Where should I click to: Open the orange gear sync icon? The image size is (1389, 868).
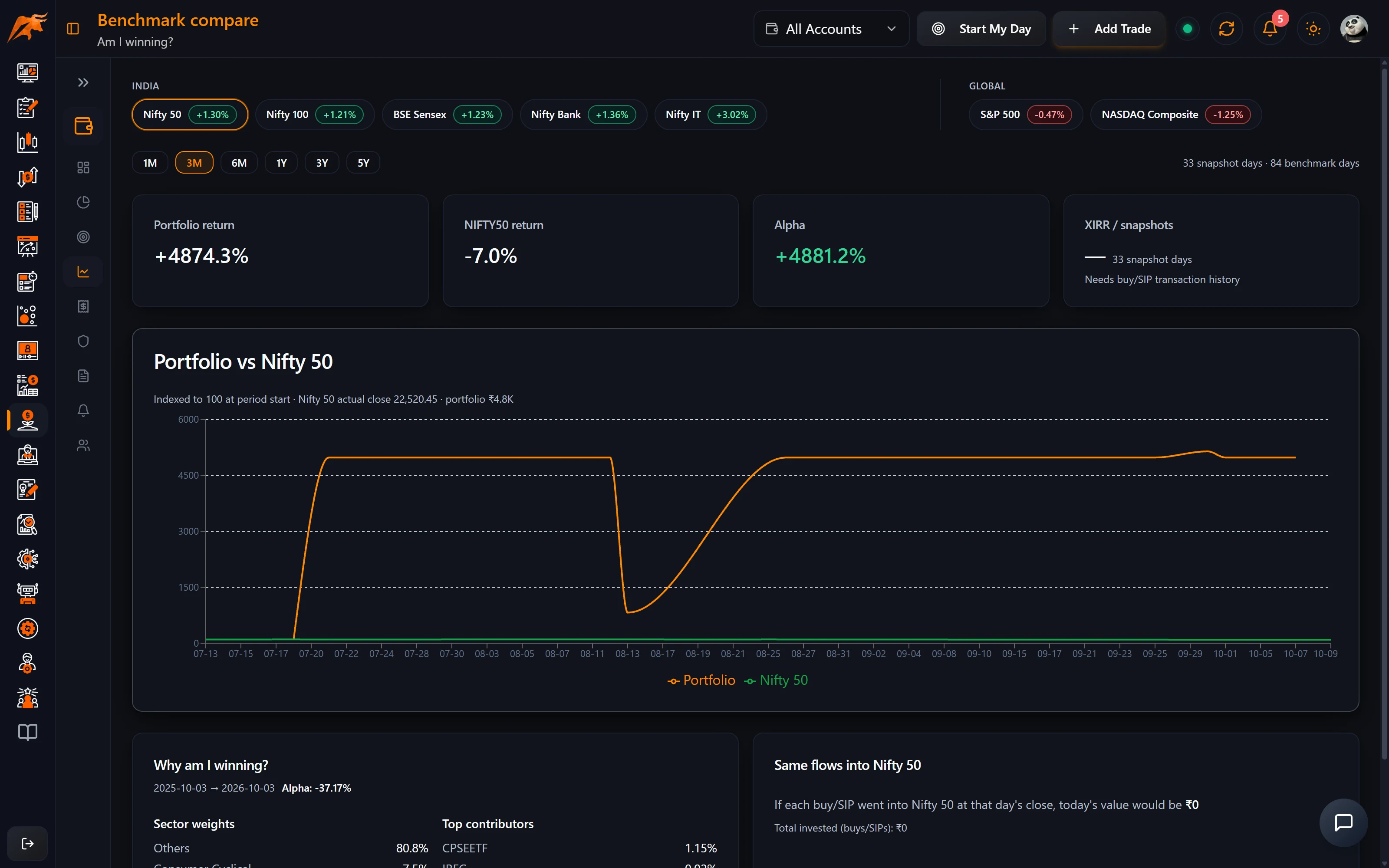tap(27, 628)
